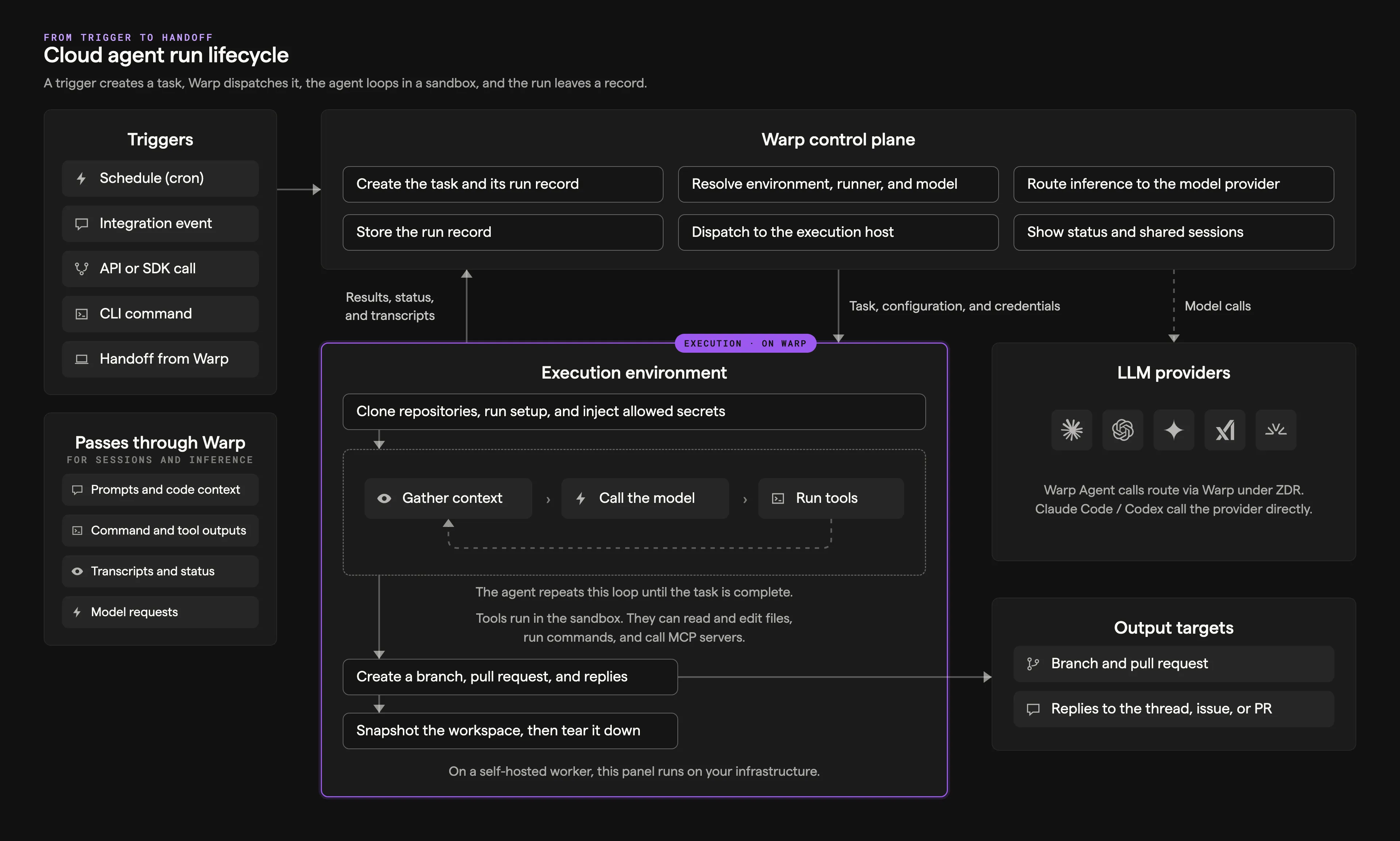Click the Model calls arrow label
This screenshot has width=1400, height=841.
pyautogui.click(x=1217, y=306)
